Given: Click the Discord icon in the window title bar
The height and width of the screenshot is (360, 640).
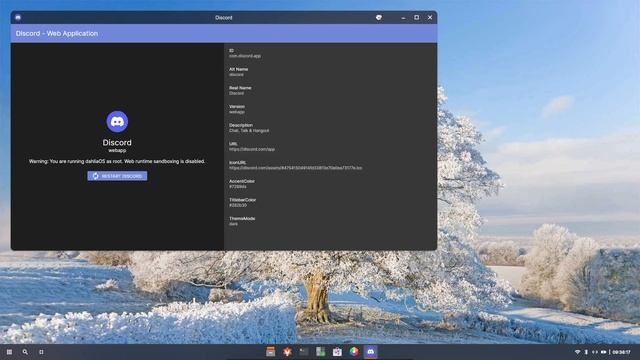Looking at the screenshot, I should point(18,18).
